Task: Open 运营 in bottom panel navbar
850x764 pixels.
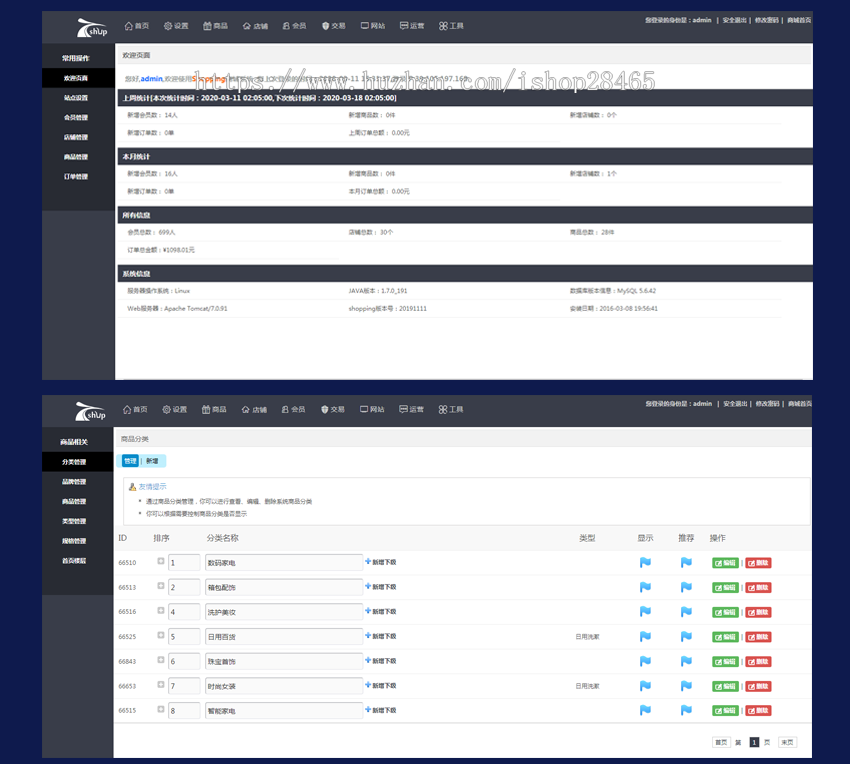Action: pos(411,409)
